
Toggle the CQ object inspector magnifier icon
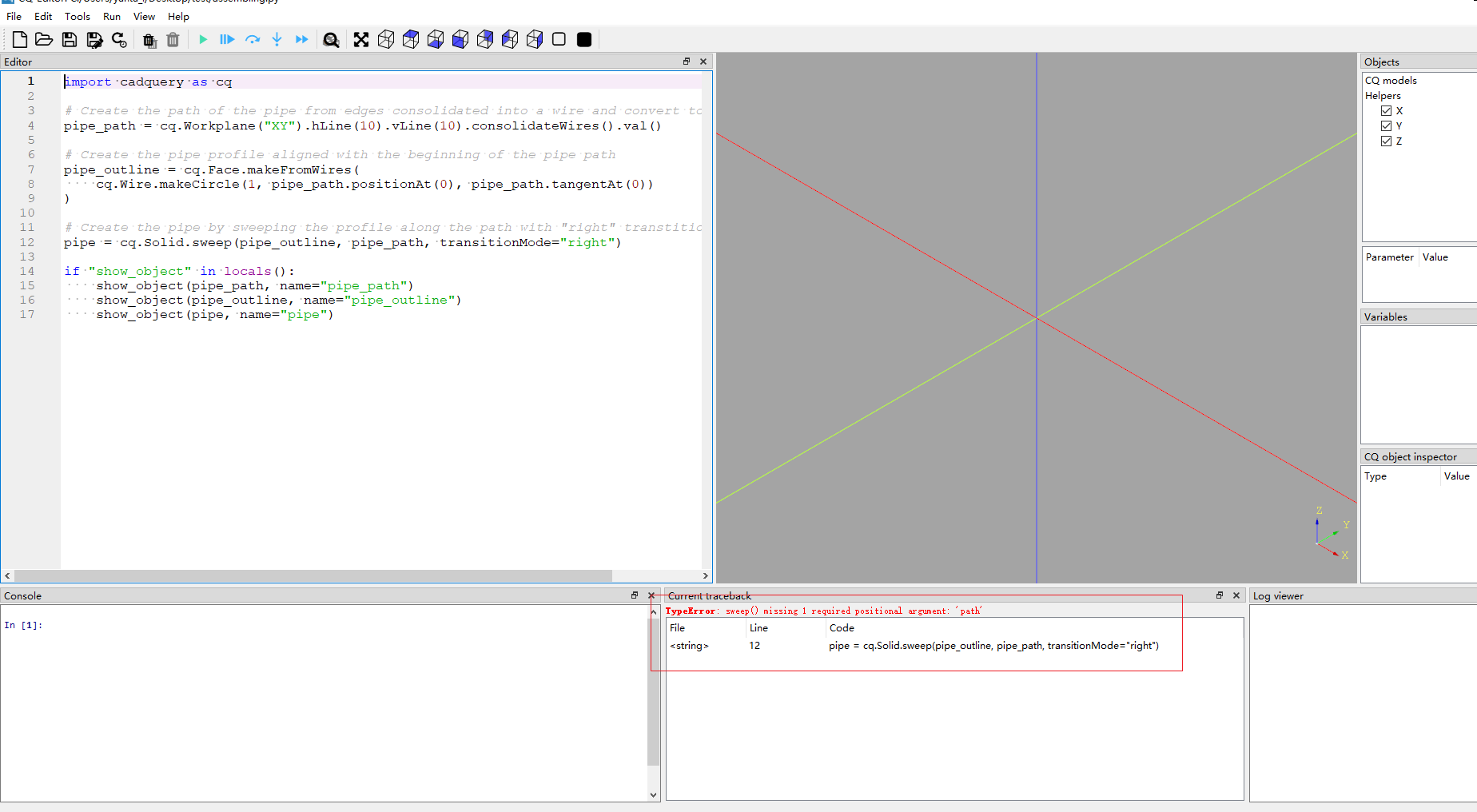[331, 39]
